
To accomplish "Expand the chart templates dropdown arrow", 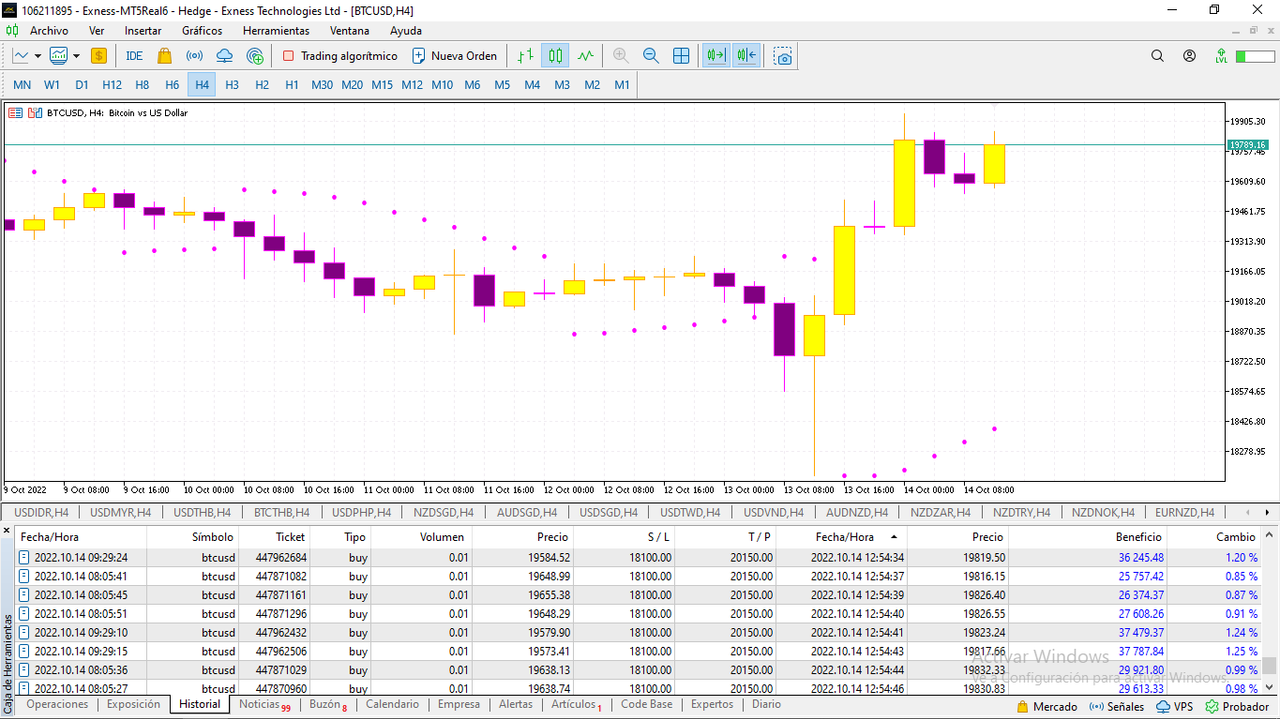I will pyautogui.click(x=76, y=56).
